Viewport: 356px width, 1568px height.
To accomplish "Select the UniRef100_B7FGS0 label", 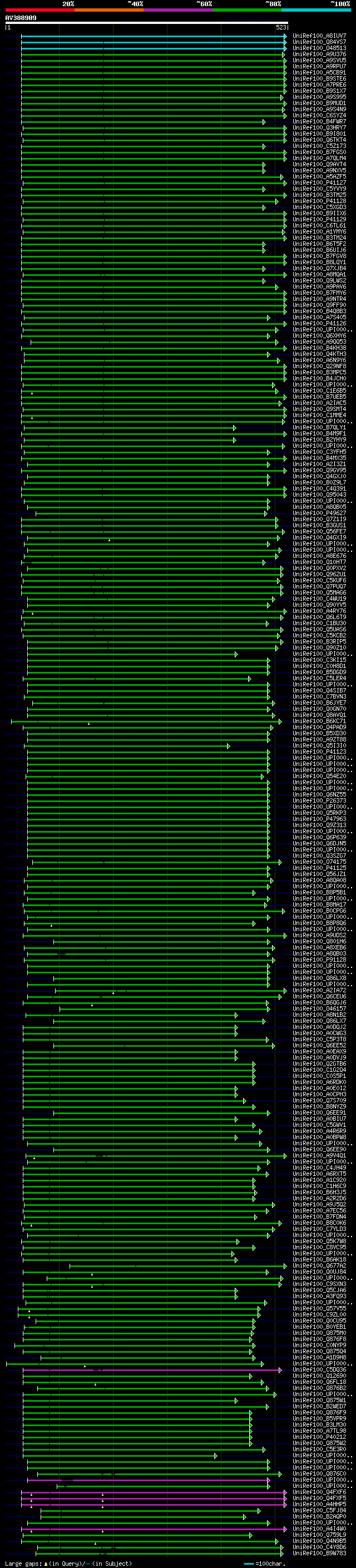I will [x=319, y=152].
